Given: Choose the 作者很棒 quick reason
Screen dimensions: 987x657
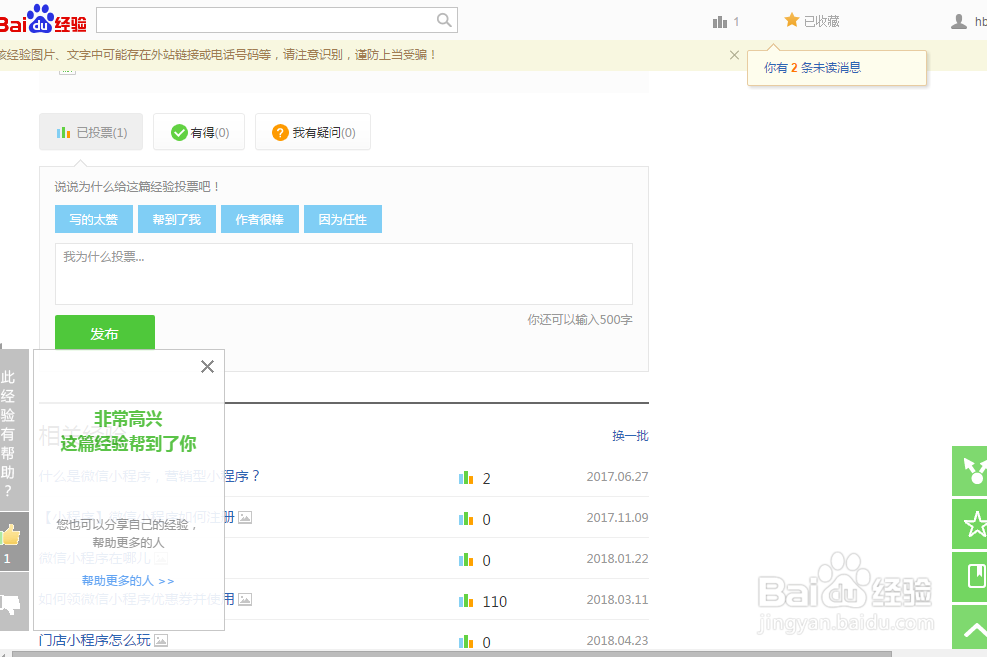Looking at the screenshot, I should pos(260,219).
